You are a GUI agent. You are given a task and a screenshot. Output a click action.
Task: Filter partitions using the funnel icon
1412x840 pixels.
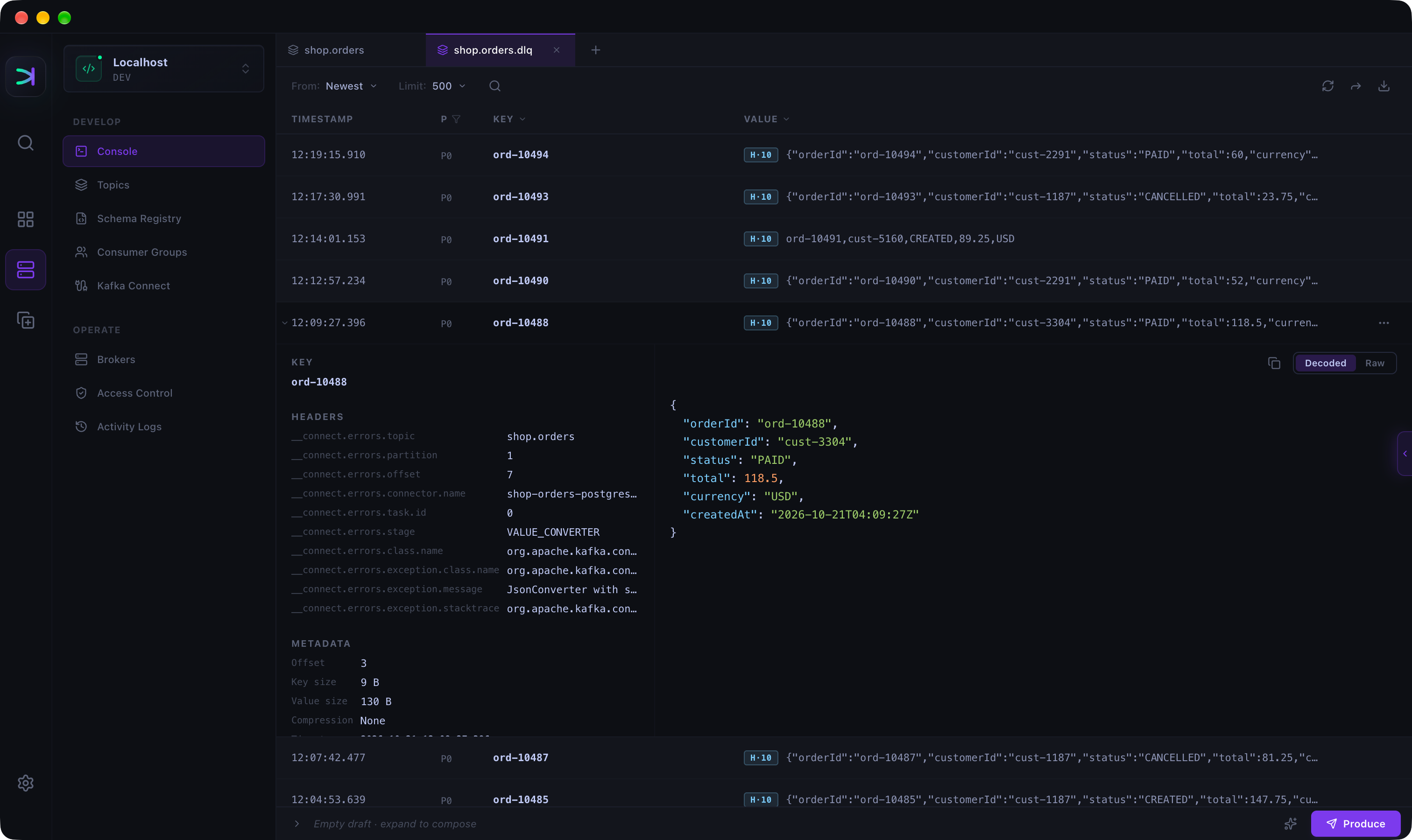tap(456, 119)
